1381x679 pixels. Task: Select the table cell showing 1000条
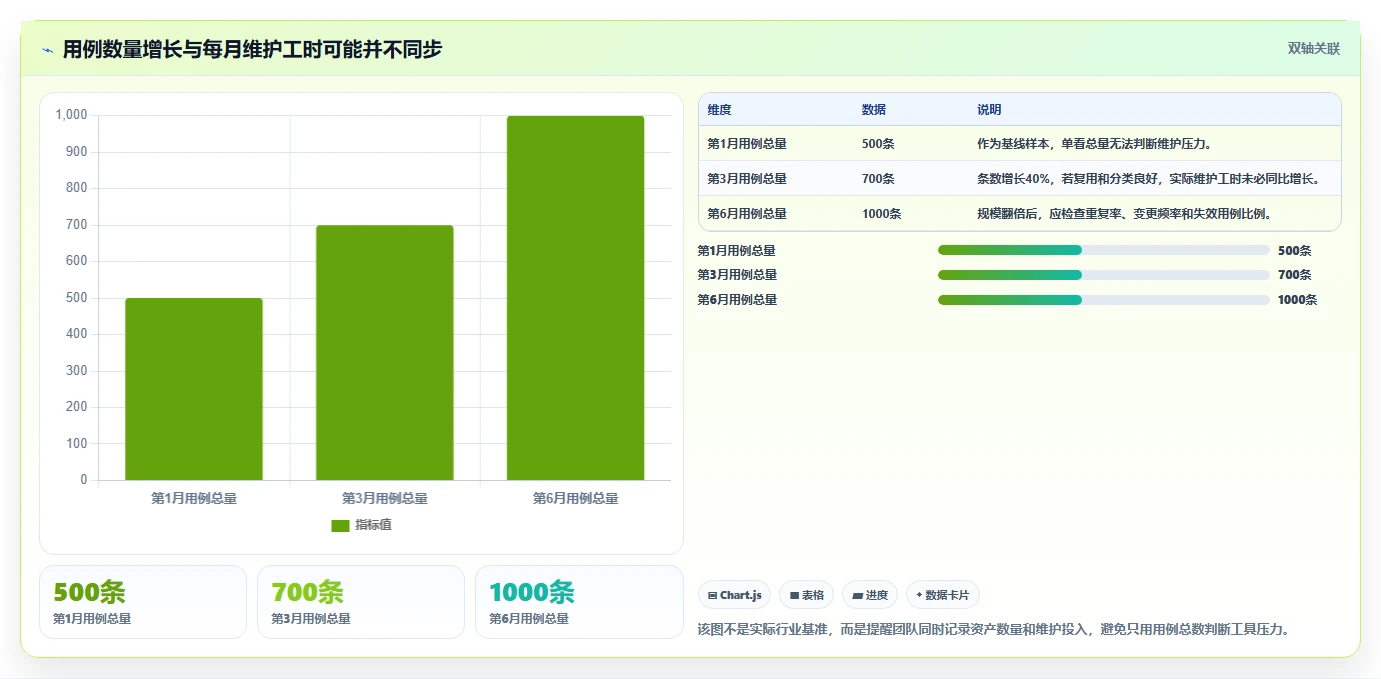881,214
